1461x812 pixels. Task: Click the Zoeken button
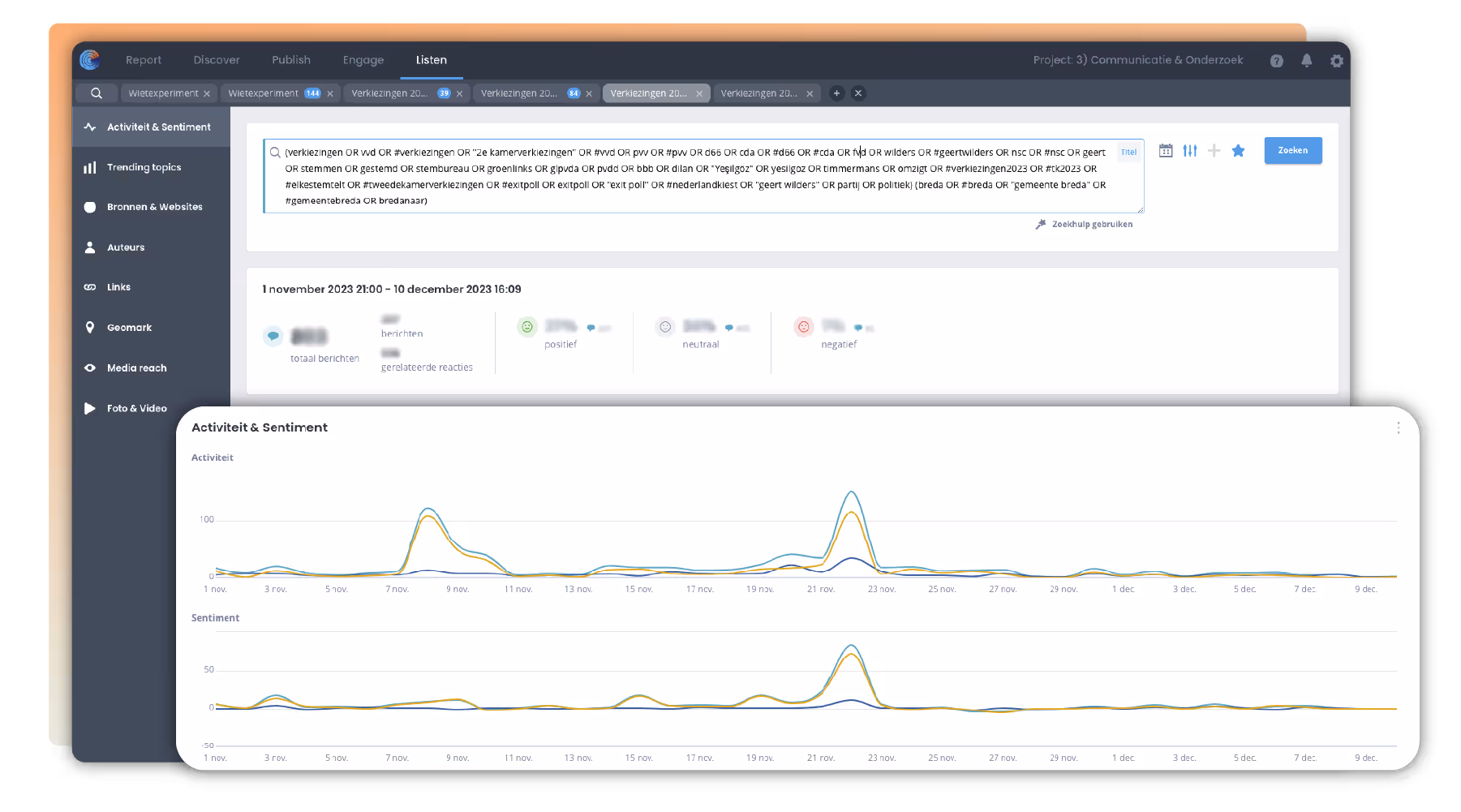pos(1293,150)
